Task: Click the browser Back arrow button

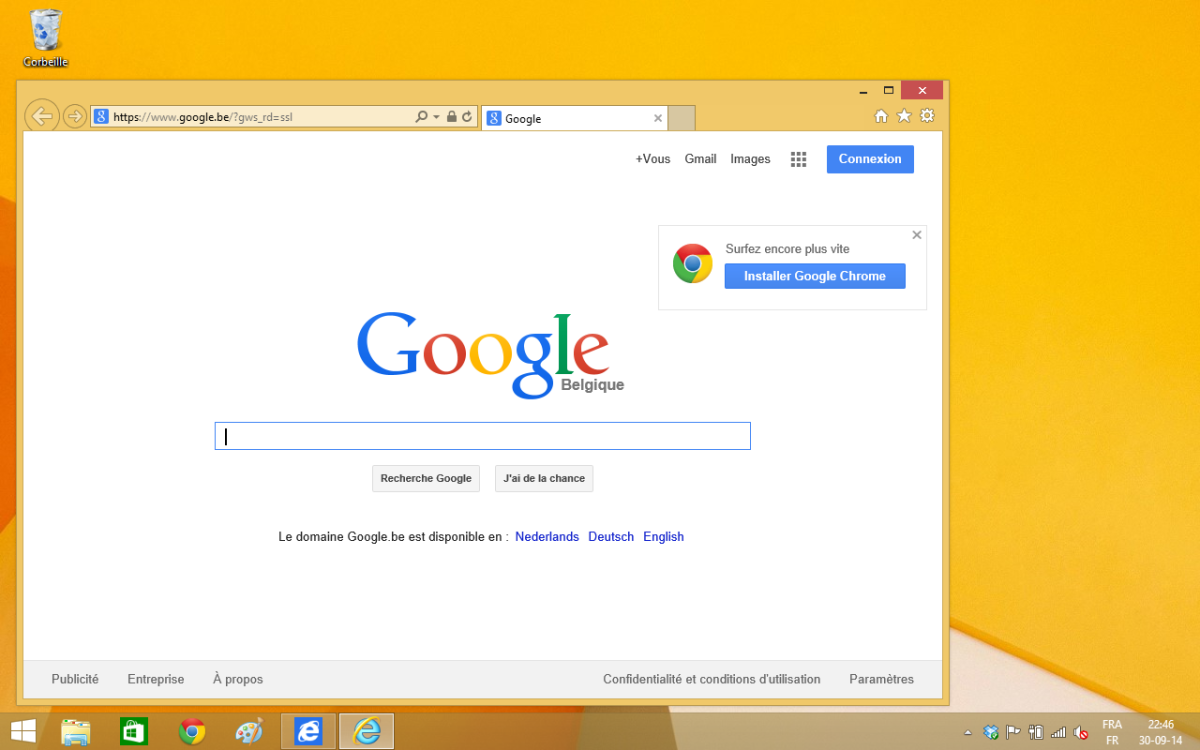Action: [41, 116]
